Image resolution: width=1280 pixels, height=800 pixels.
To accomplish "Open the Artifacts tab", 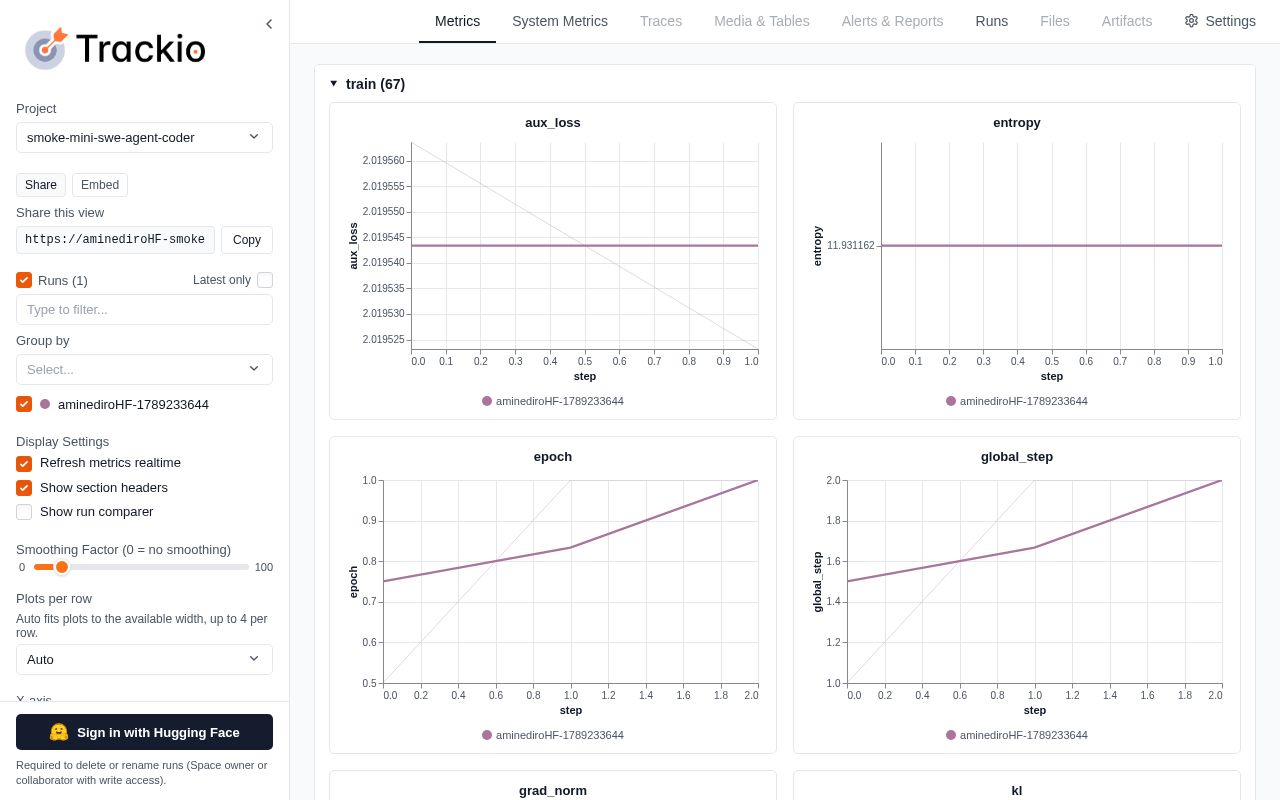I will (x=1127, y=21).
